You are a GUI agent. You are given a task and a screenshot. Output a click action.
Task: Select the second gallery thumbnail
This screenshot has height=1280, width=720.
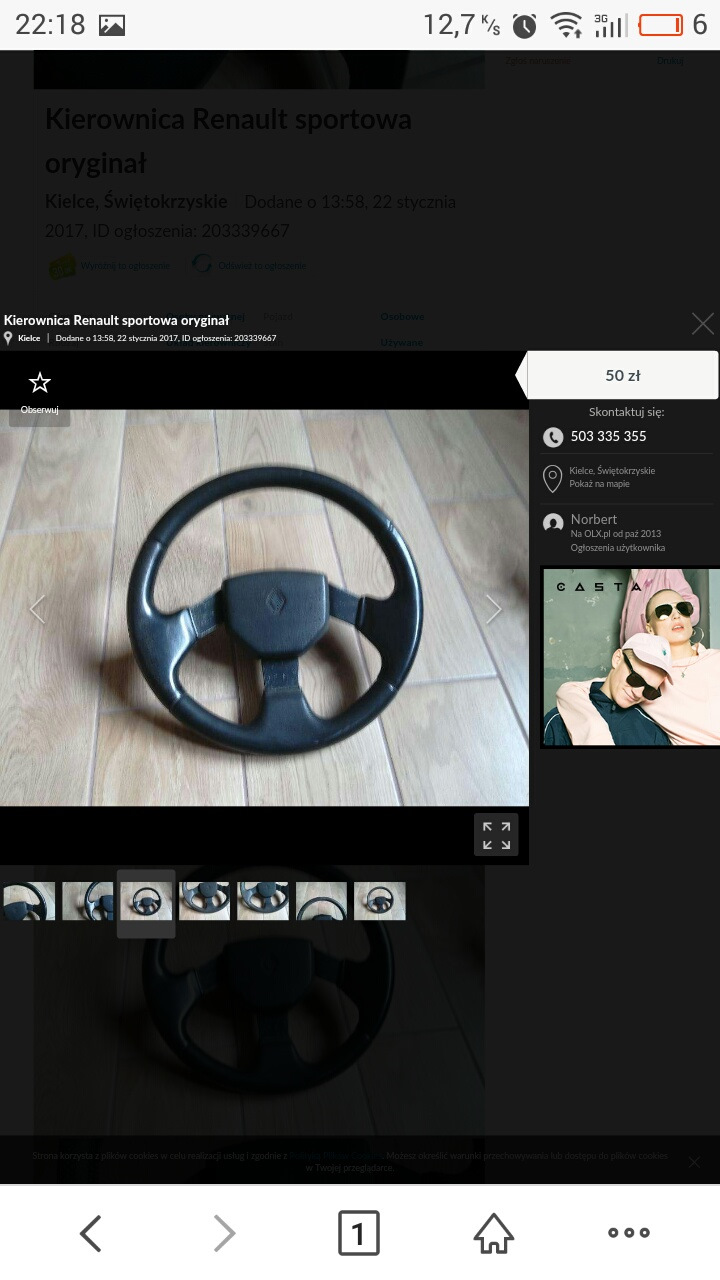88,901
